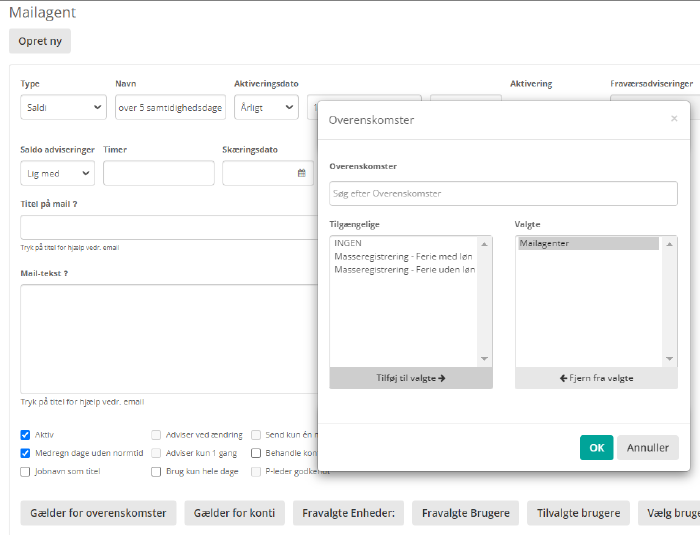Close the Overenskomster dialog with X

coord(674,118)
